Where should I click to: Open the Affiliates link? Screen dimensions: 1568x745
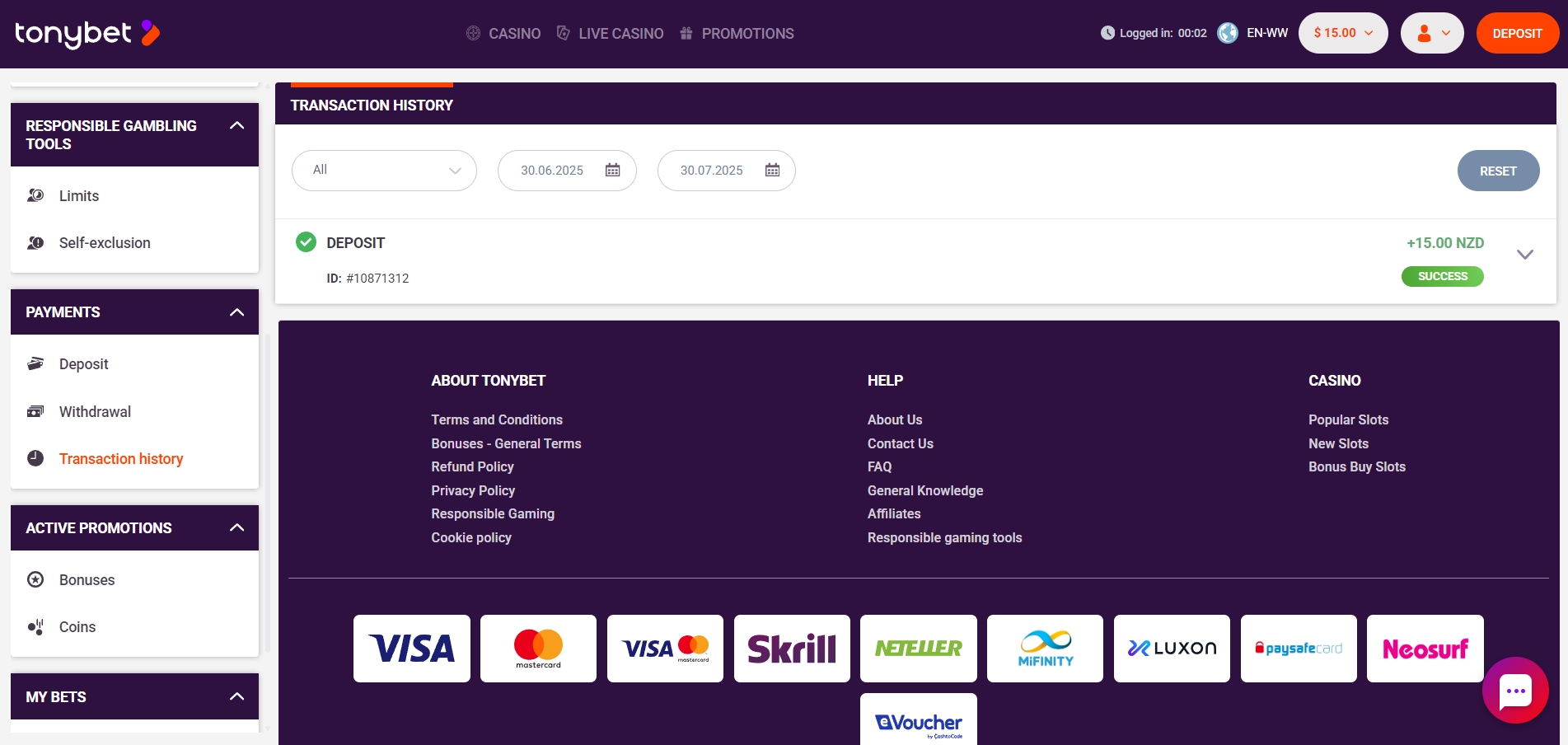[894, 513]
